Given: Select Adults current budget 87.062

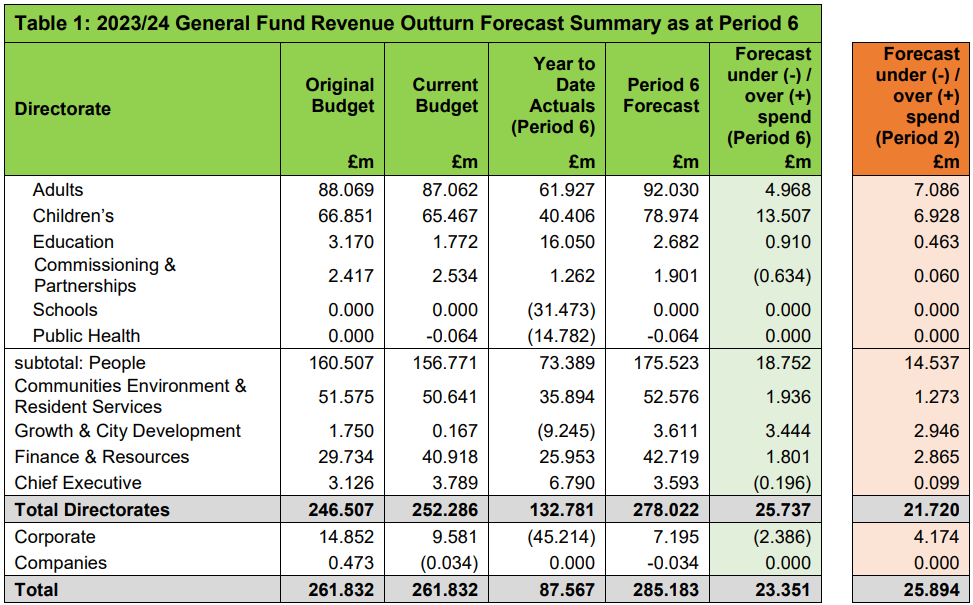Looking at the screenshot, I should click(451, 190).
